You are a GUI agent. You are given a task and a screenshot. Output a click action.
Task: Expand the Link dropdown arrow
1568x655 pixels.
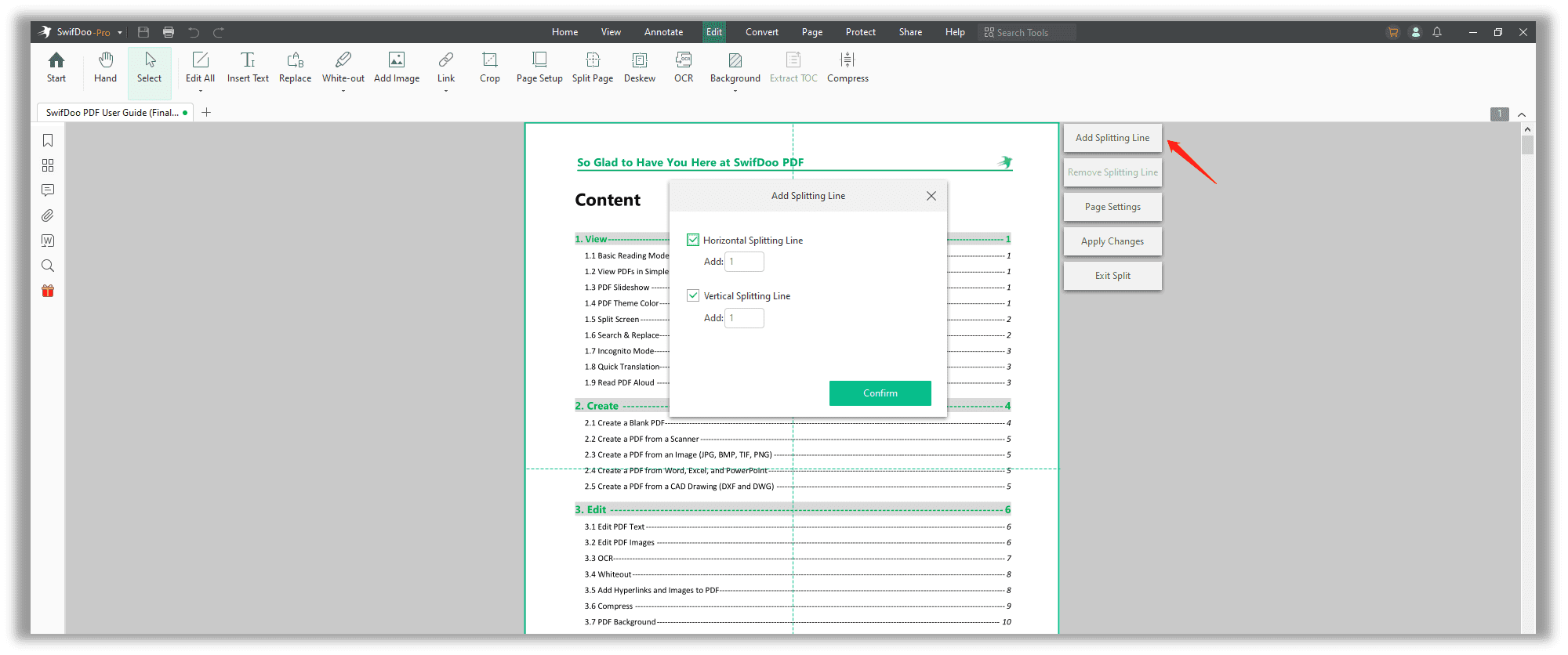coord(446,91)
